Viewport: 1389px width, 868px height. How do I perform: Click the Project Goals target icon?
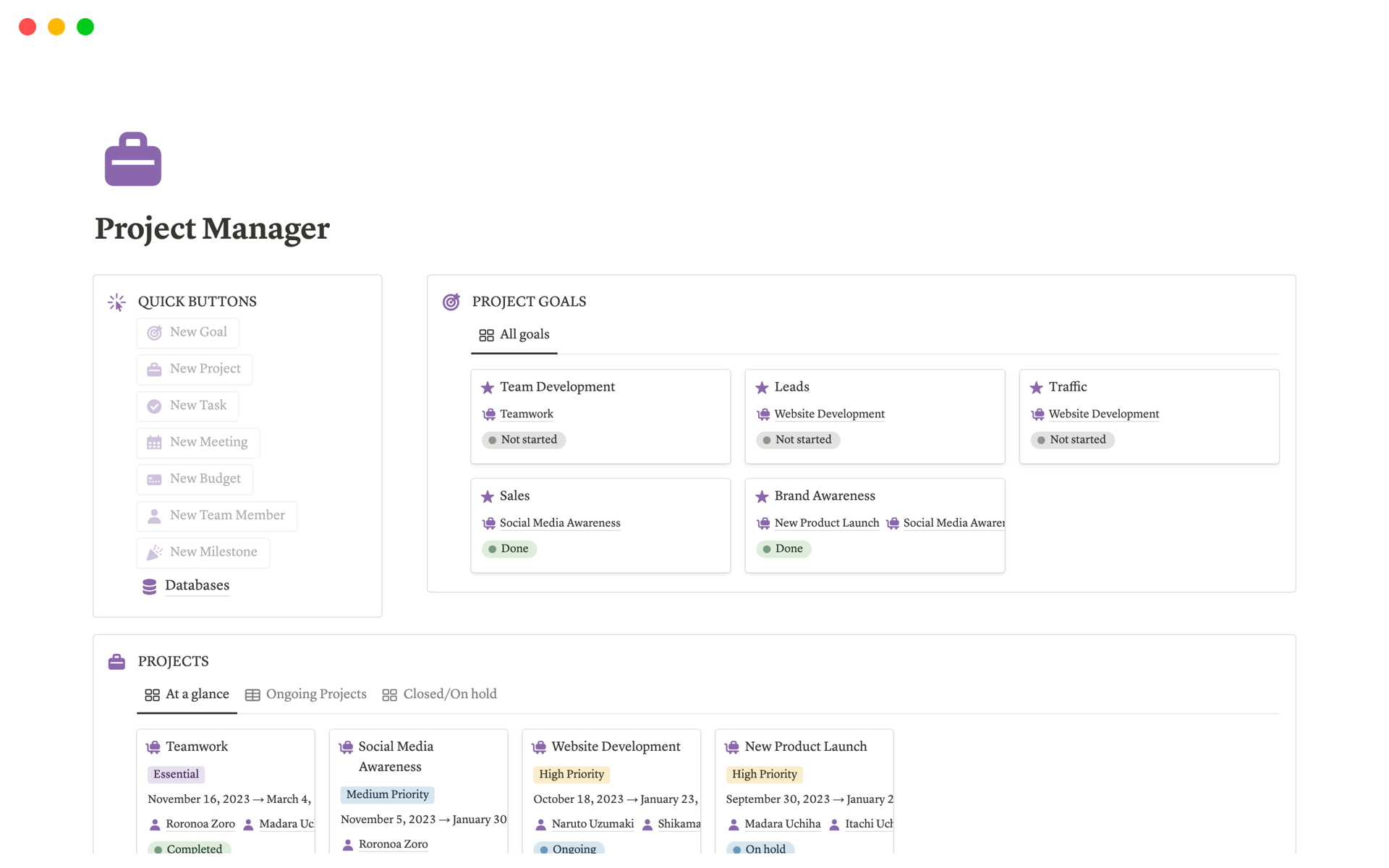tap(451, 302)
